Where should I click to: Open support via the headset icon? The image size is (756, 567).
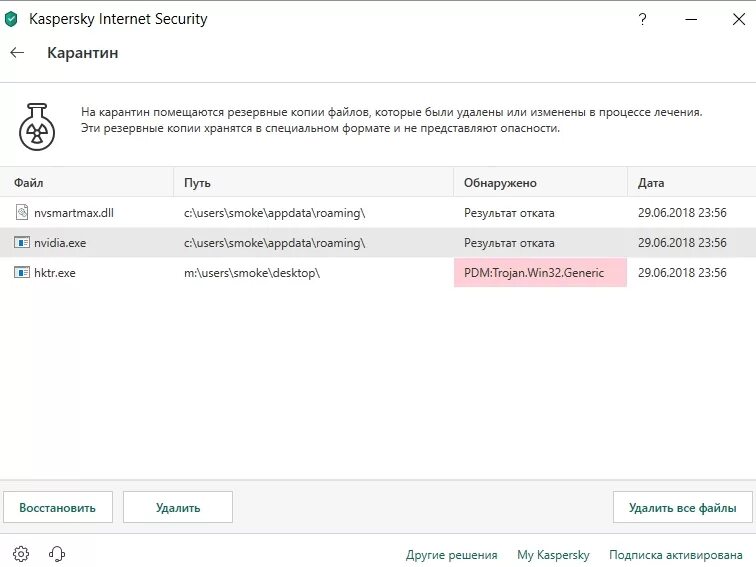[57, 554]
